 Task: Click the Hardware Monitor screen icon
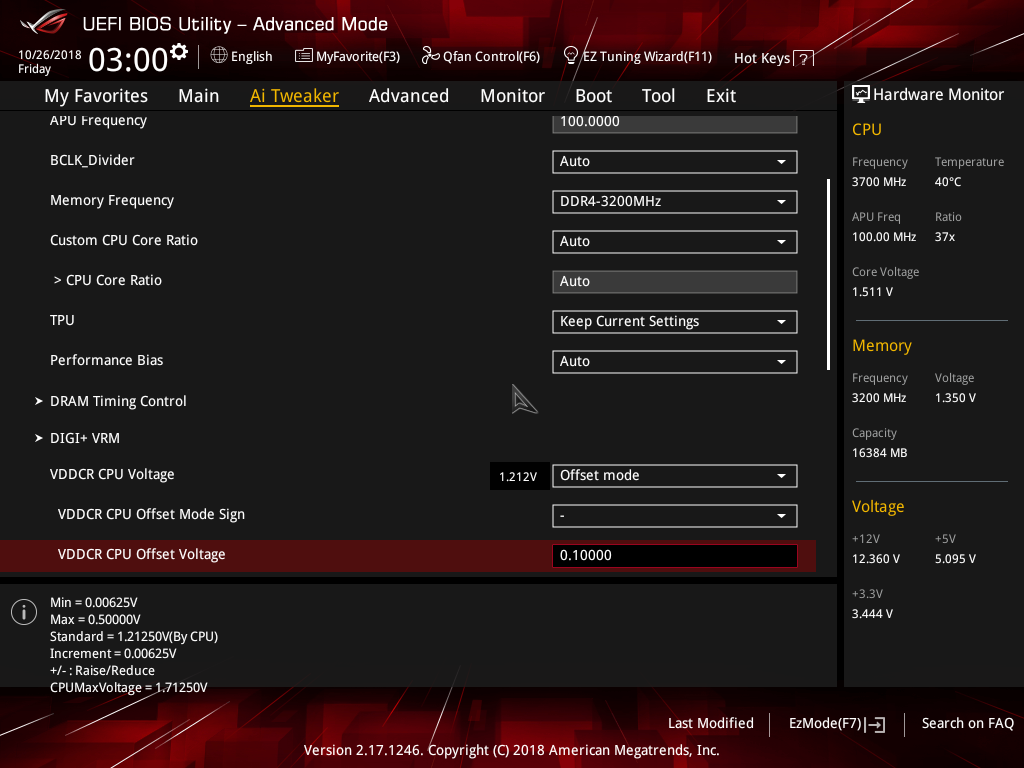click(x=861, y=95)
